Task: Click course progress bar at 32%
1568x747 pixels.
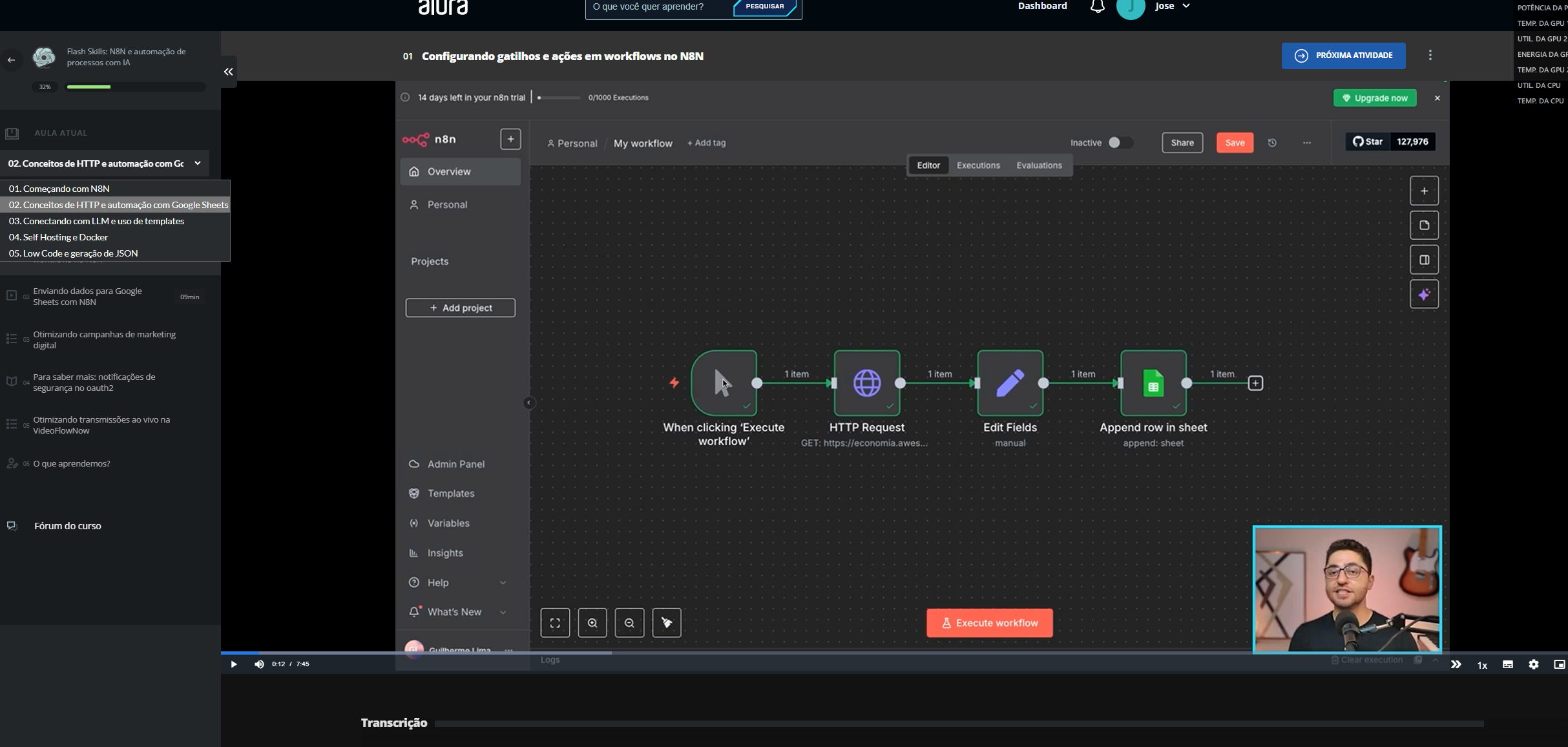Action: click(x=136, y=87)
